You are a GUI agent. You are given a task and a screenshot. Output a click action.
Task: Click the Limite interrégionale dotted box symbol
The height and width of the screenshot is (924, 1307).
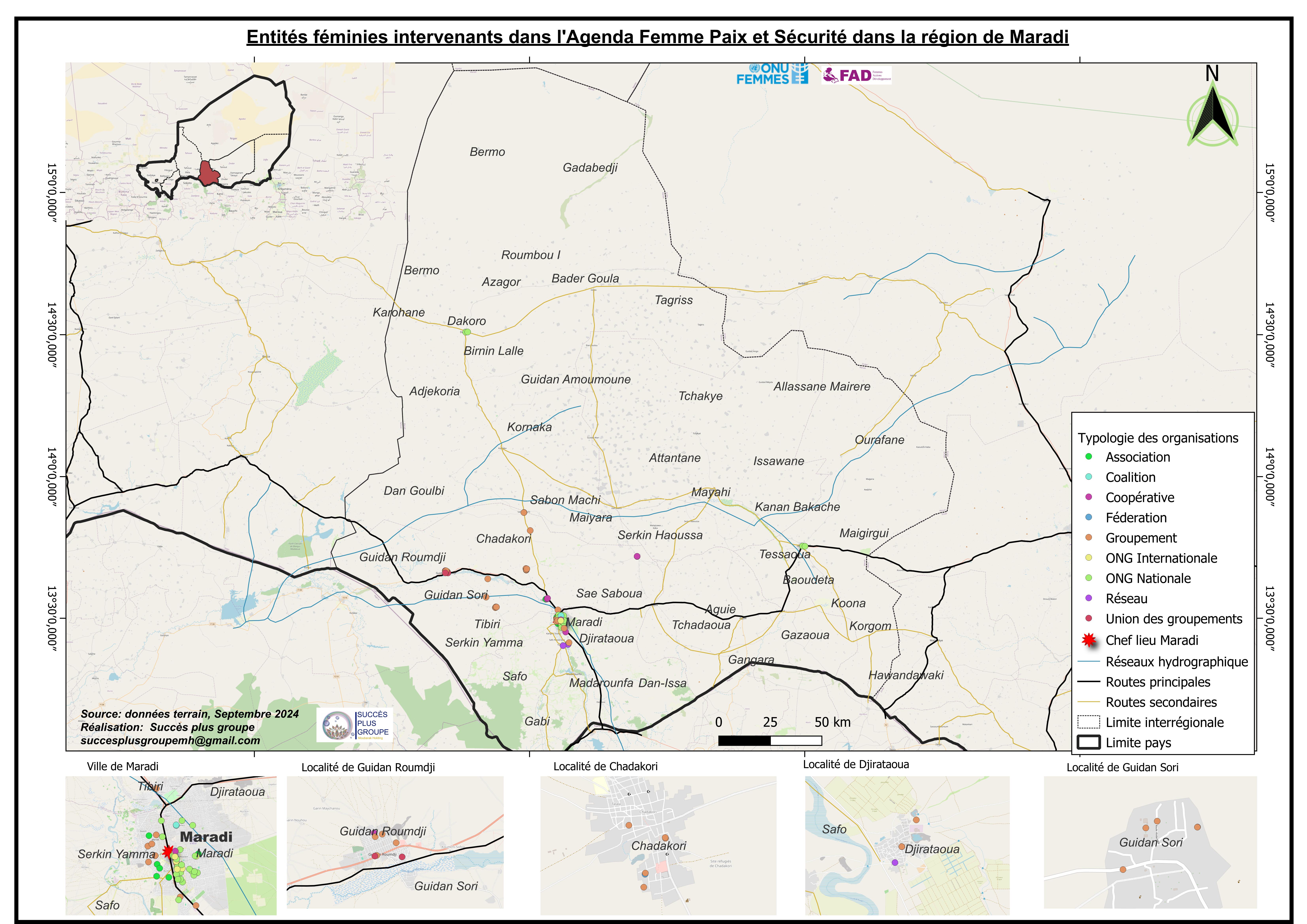pyautogui.click(x=1088, y=722)
